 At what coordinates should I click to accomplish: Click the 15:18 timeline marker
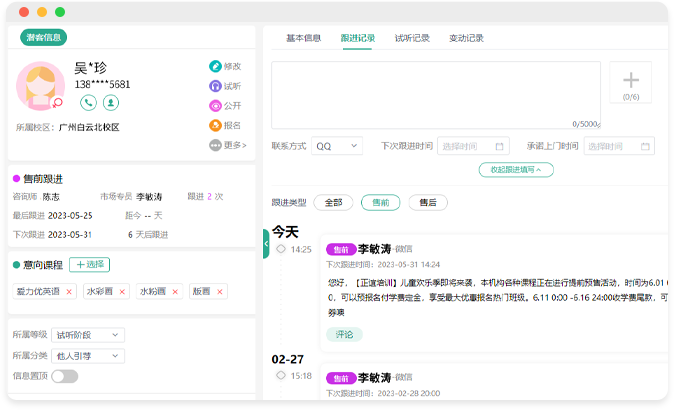coord(281,375)
